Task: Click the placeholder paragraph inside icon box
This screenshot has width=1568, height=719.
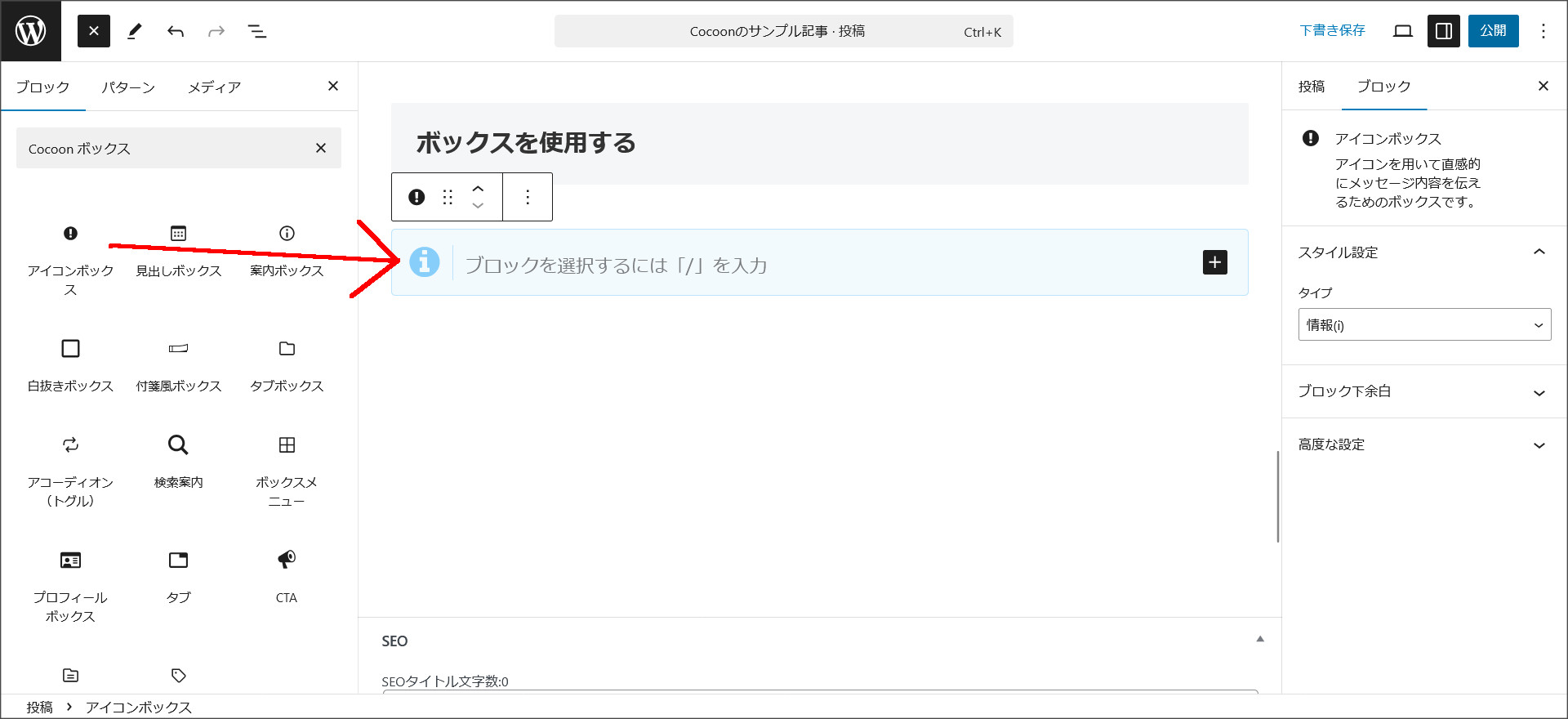Action: (616, 265)
